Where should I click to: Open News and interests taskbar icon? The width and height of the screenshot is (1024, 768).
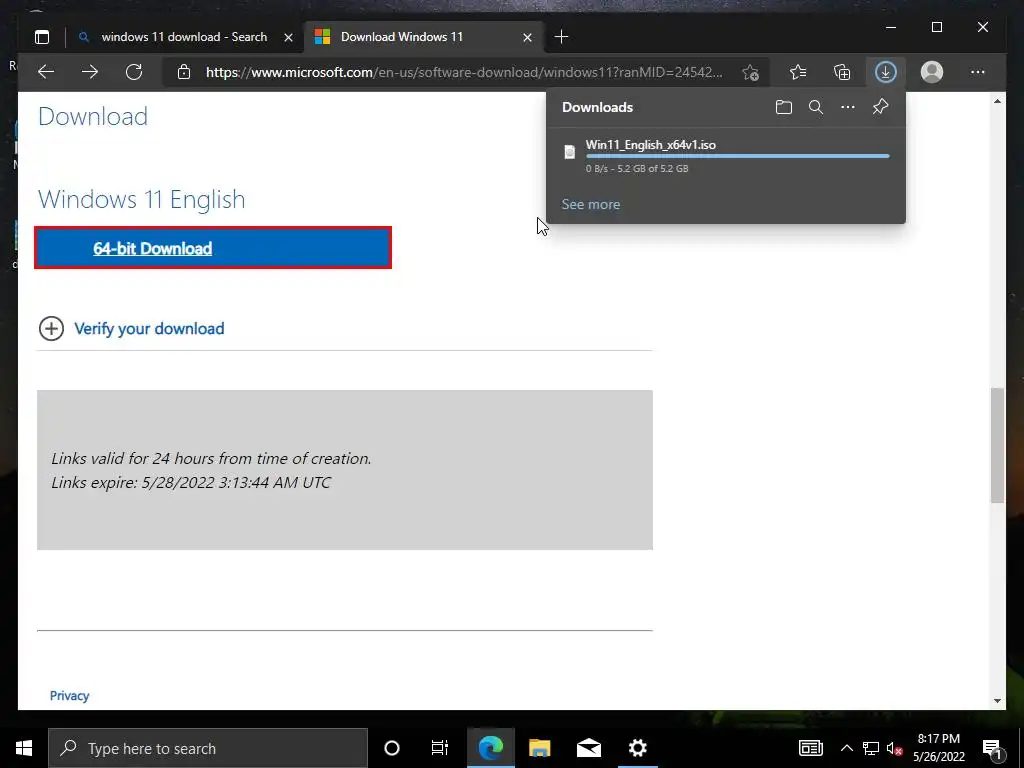click(810, 748)
